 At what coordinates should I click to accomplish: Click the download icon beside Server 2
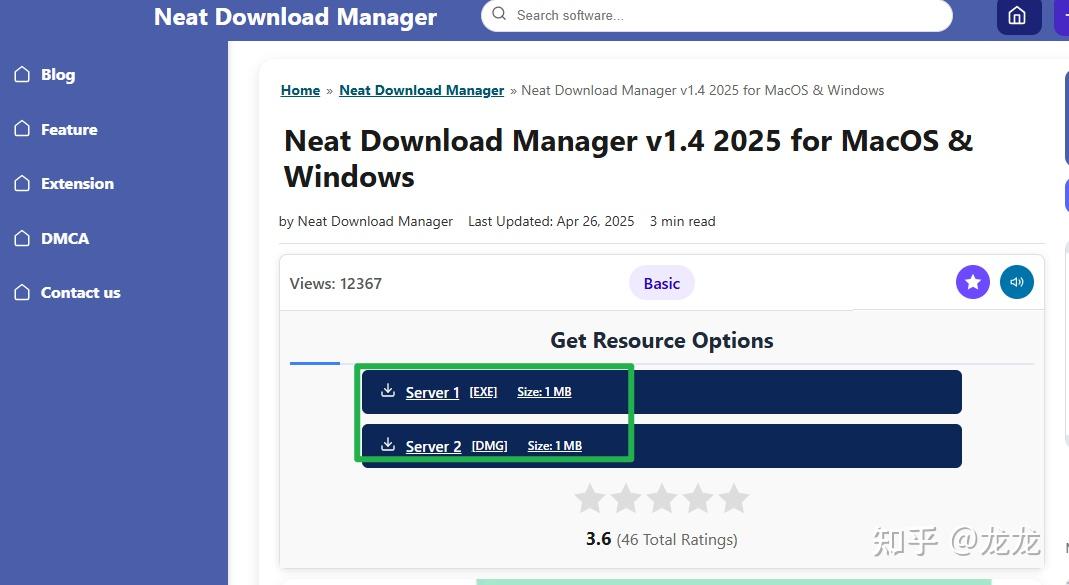click(388, 445)
